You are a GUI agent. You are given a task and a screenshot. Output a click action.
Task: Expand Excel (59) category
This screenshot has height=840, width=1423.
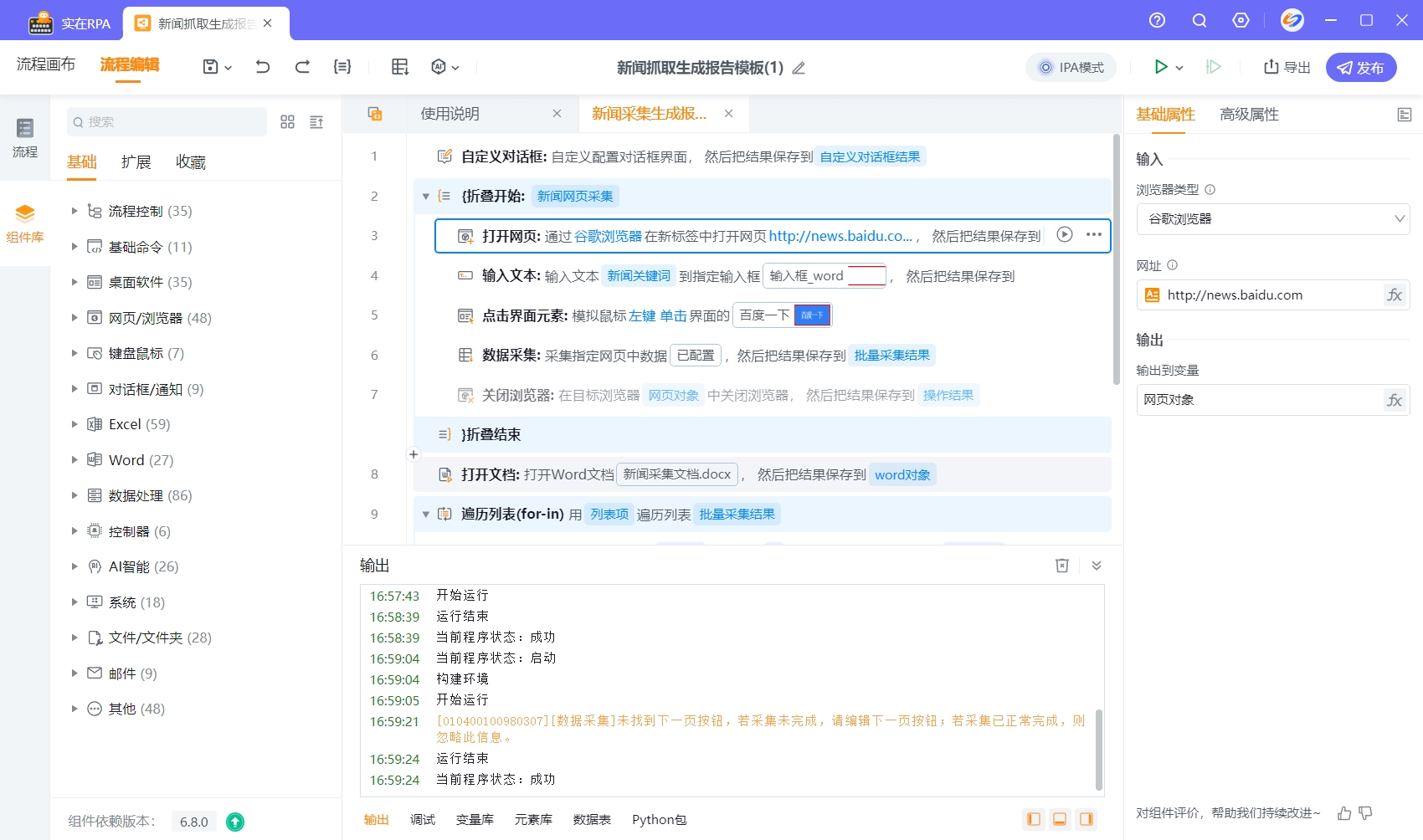tap(74, 424)
